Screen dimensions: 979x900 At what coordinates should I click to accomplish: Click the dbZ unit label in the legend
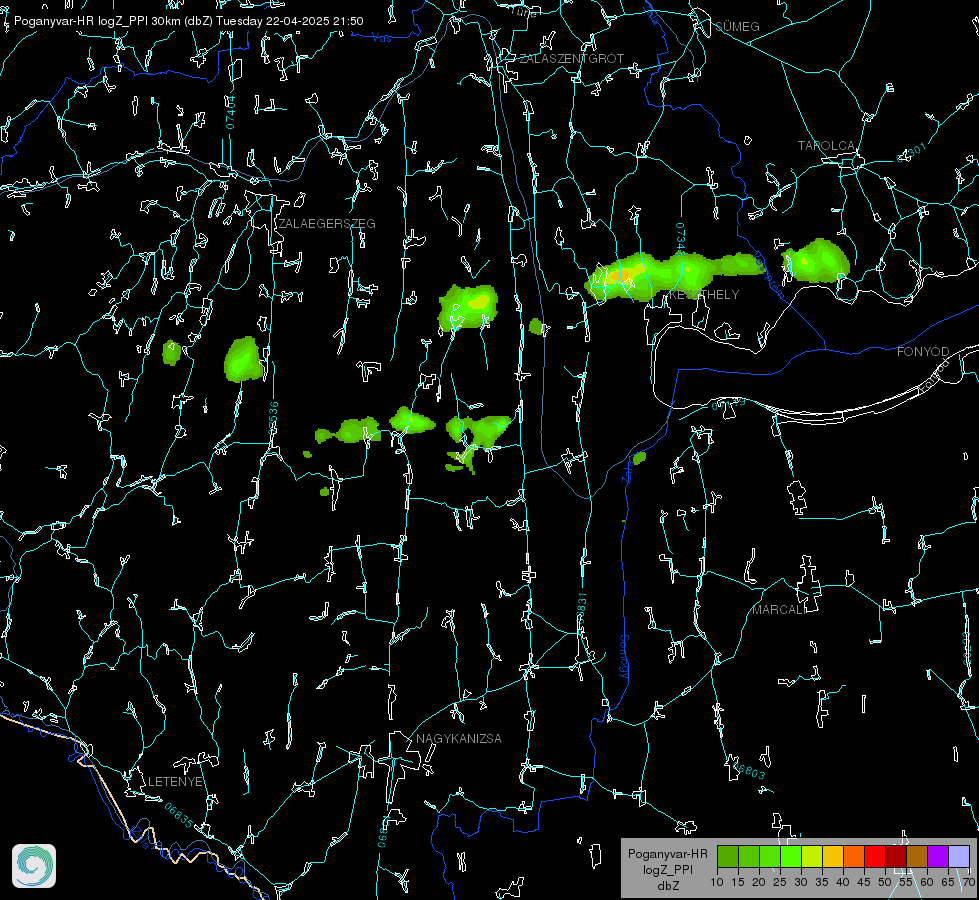668,886
